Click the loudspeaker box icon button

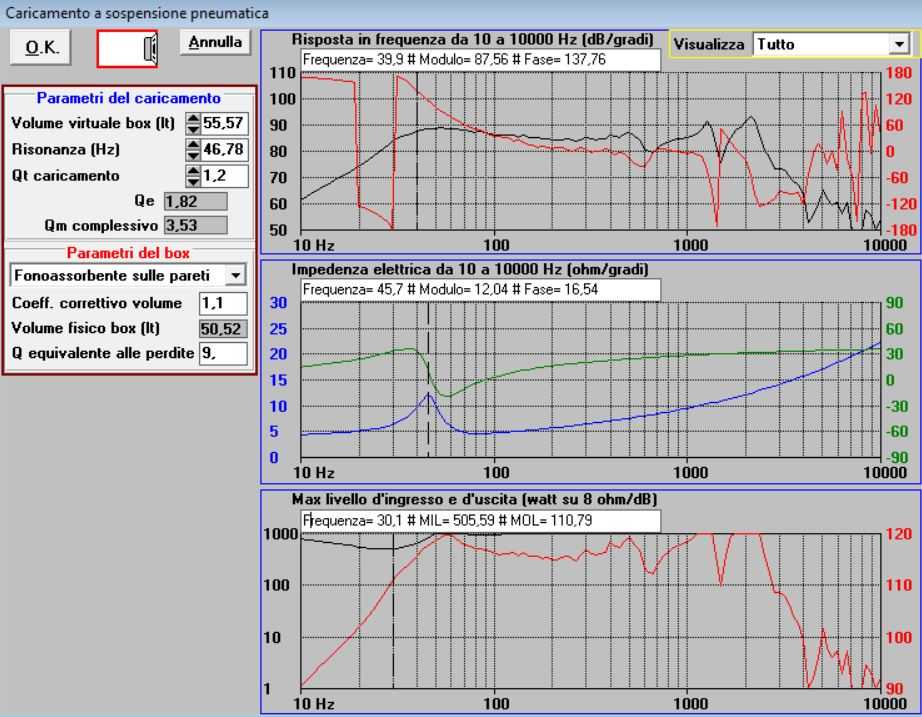point(127,48)
